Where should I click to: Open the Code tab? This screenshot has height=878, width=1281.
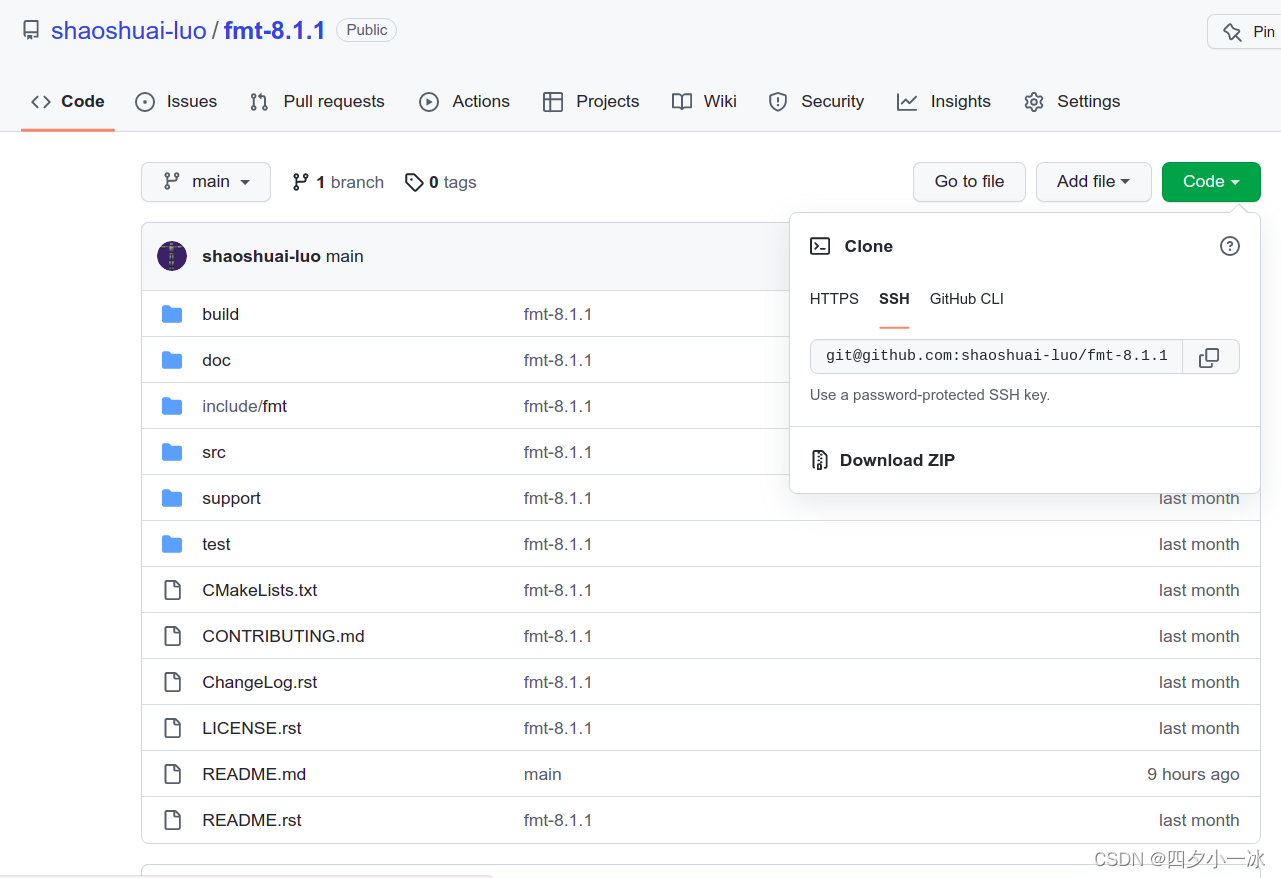click(x=68, y=101)
